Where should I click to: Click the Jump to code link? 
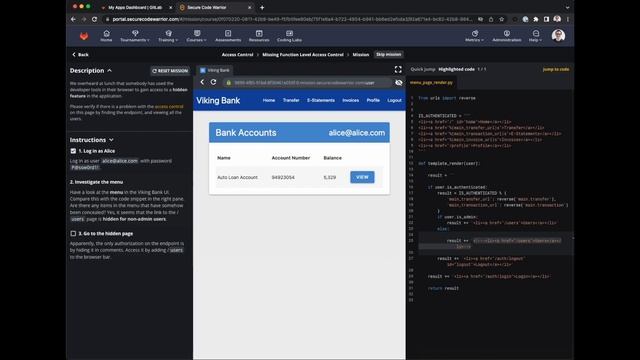click(556, 69)
